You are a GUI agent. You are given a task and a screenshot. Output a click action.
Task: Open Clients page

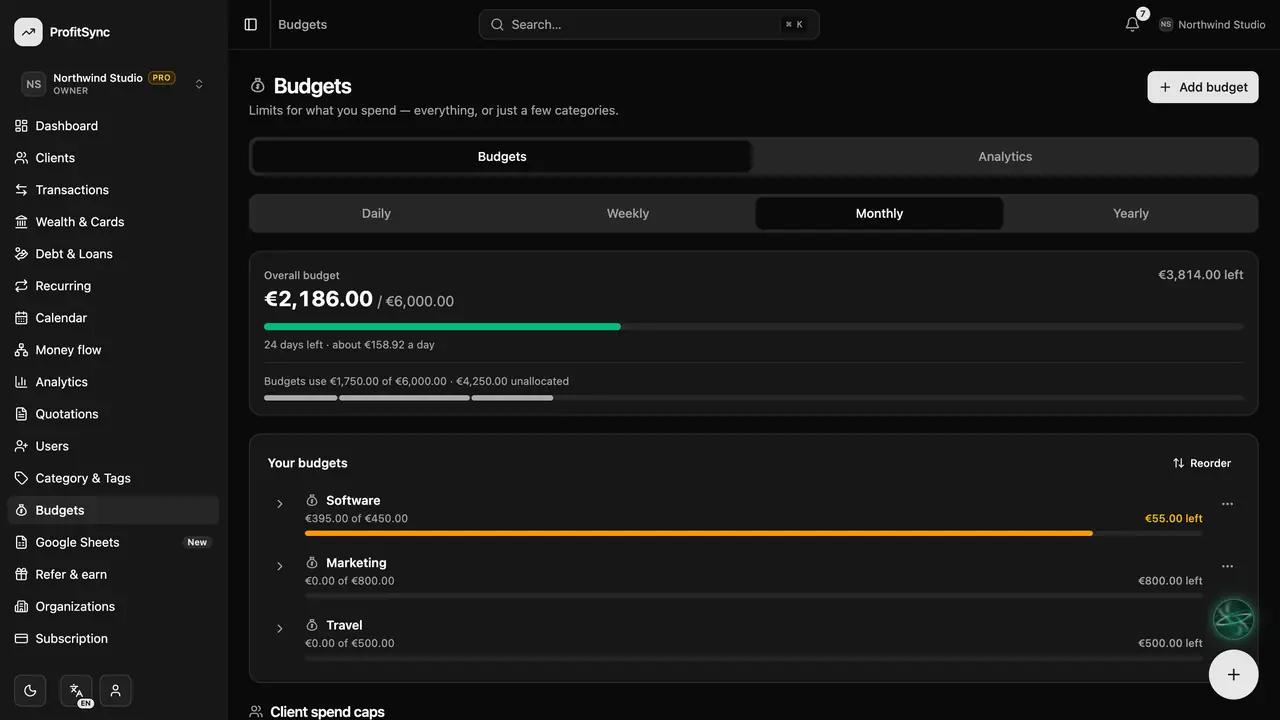[113, 158]
